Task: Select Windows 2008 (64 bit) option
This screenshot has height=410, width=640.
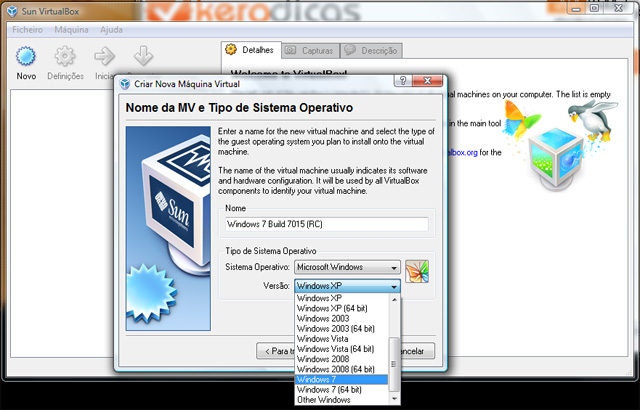Action: [x=342, y=370]
